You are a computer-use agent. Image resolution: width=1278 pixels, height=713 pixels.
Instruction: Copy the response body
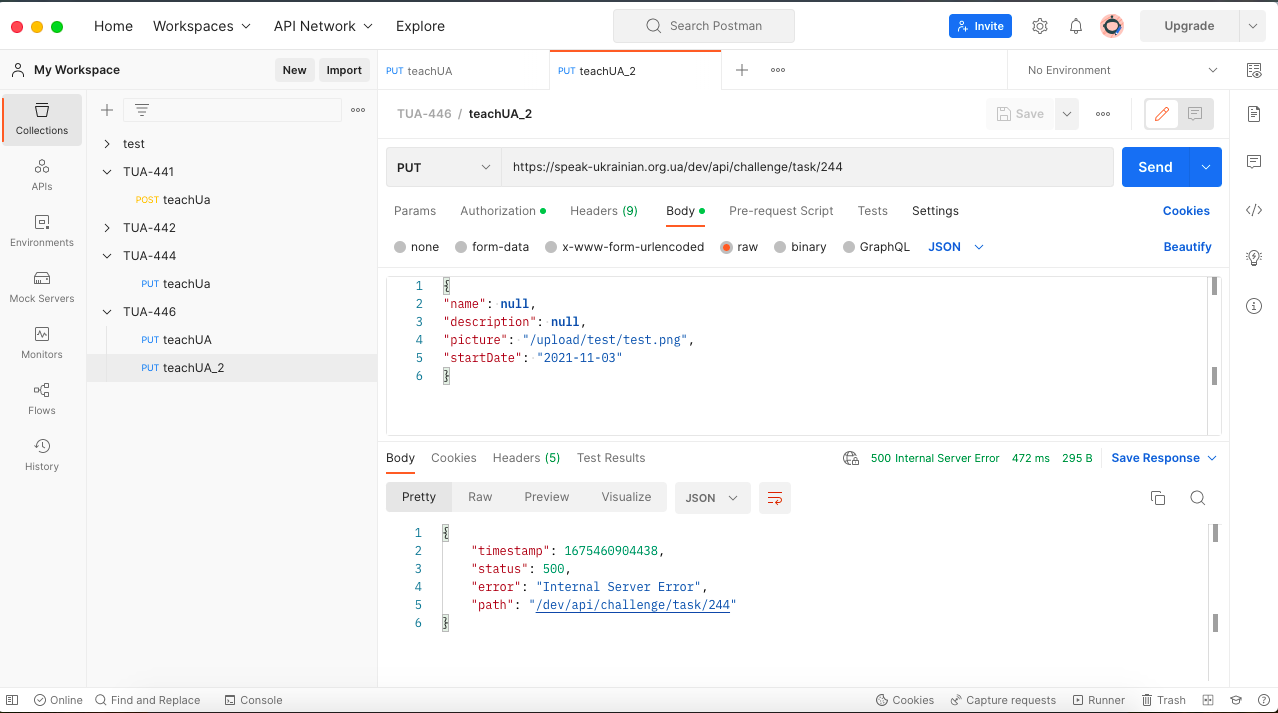pyautogui.click(x=1158, y=498)
